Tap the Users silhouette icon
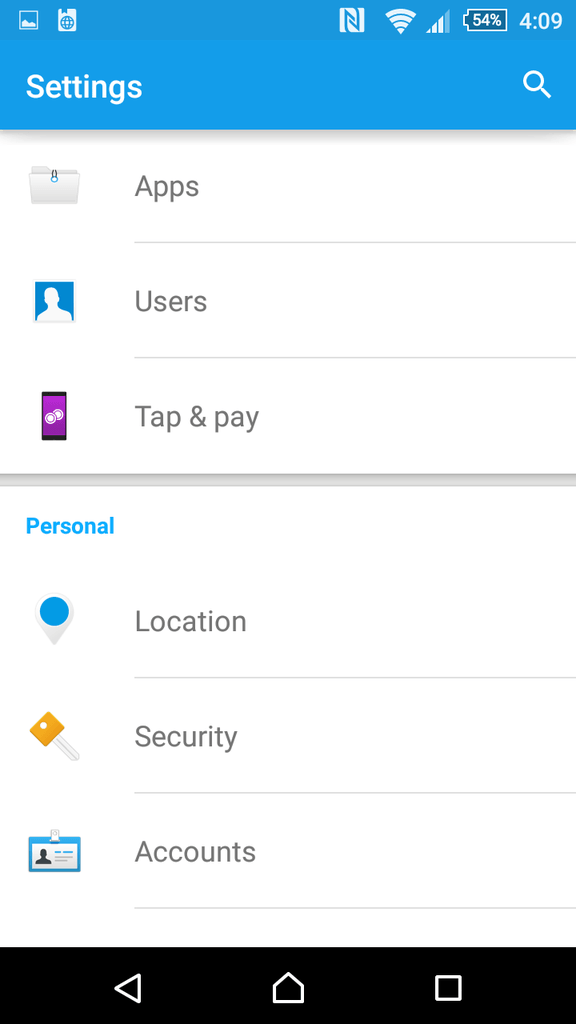The image size is (576, 1024). (54, 301)
